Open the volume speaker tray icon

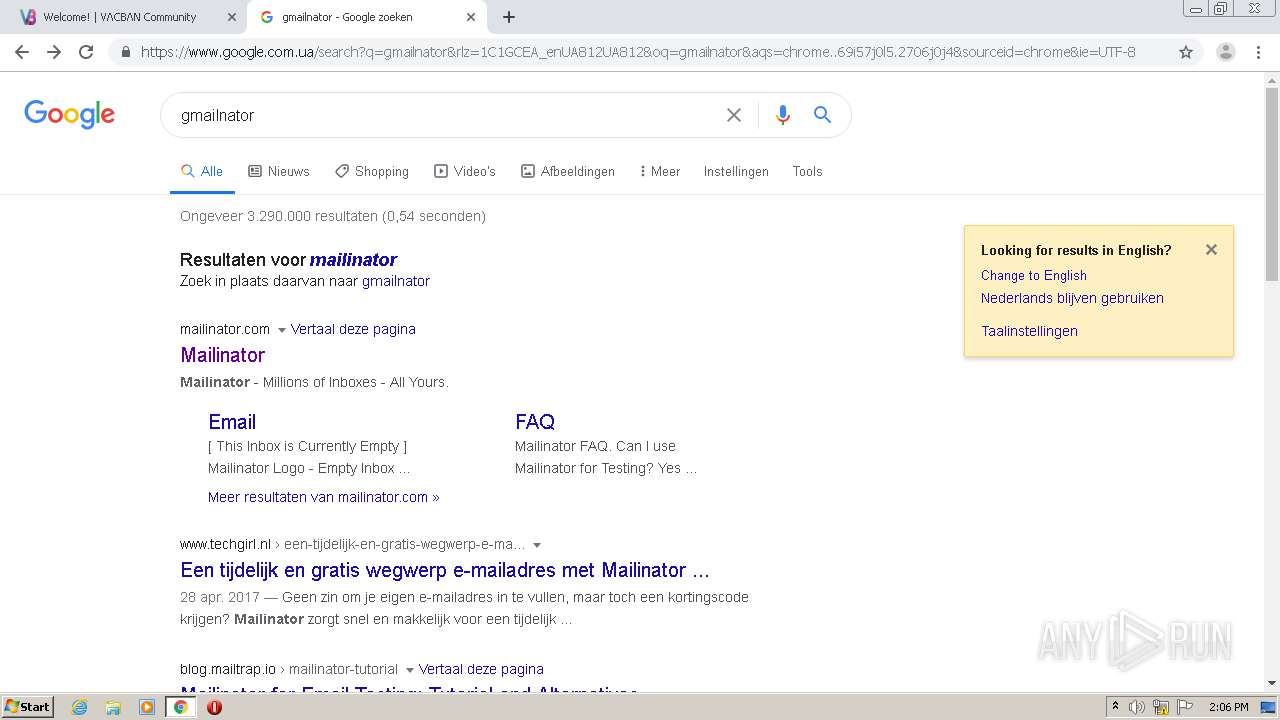(1137, 707)
